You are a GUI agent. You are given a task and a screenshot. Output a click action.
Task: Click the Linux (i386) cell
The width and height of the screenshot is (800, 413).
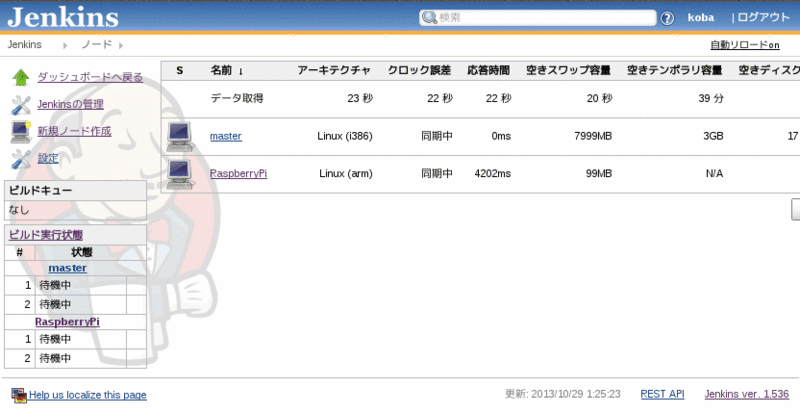(x=345, y=136)
